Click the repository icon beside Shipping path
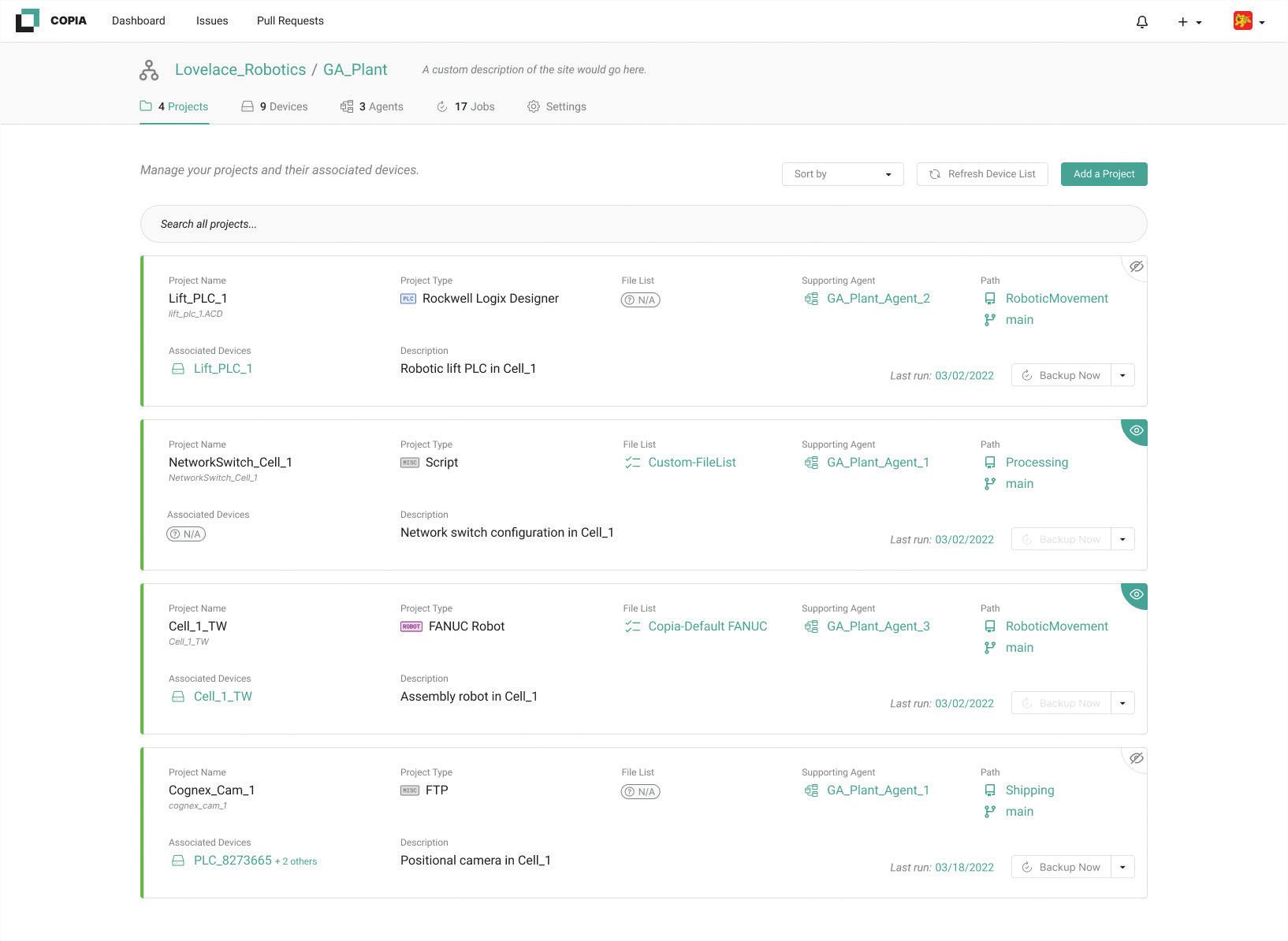Viewport: 1288px width, 941px height. click(990, 790)
